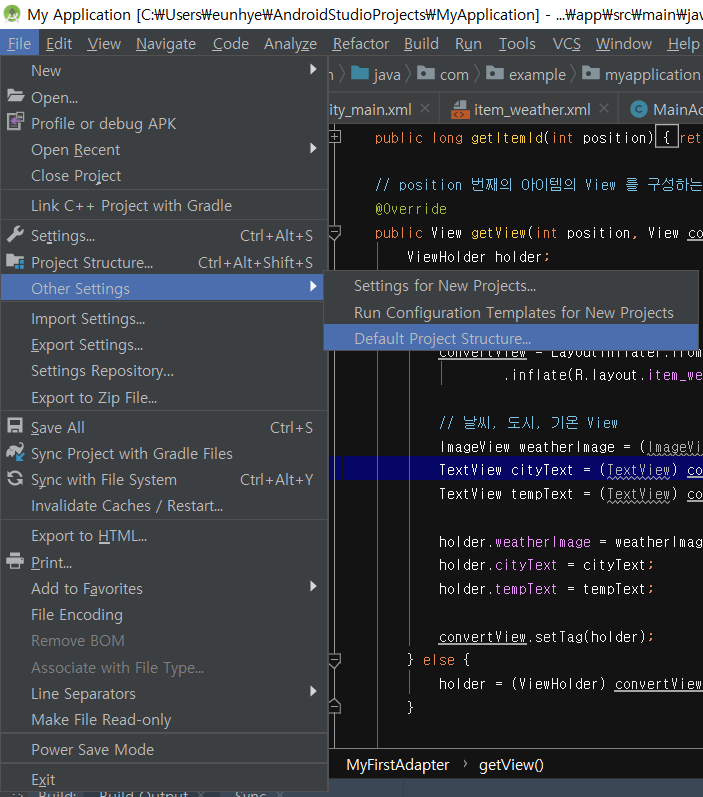Click the Project Structure icon

tap(15, 261)
